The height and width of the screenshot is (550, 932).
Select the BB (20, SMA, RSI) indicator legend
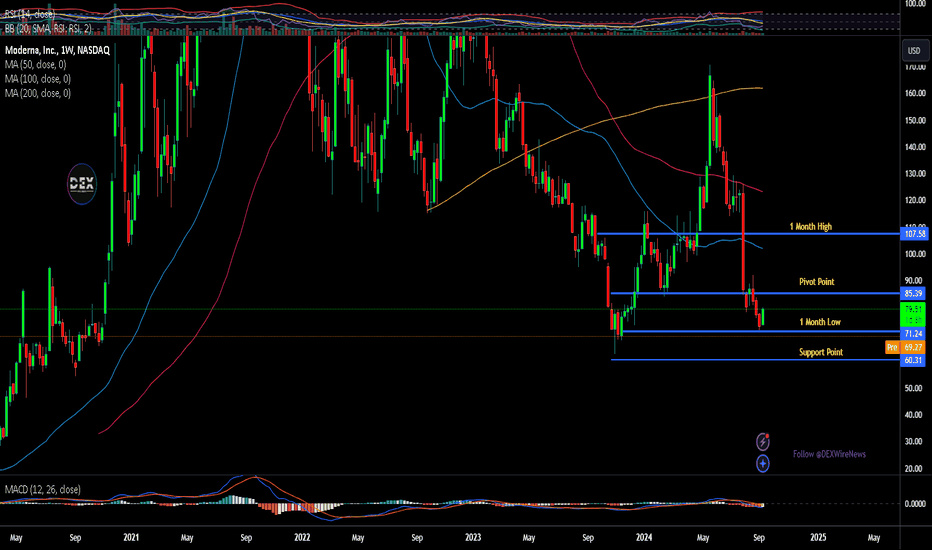click(48, 28)
